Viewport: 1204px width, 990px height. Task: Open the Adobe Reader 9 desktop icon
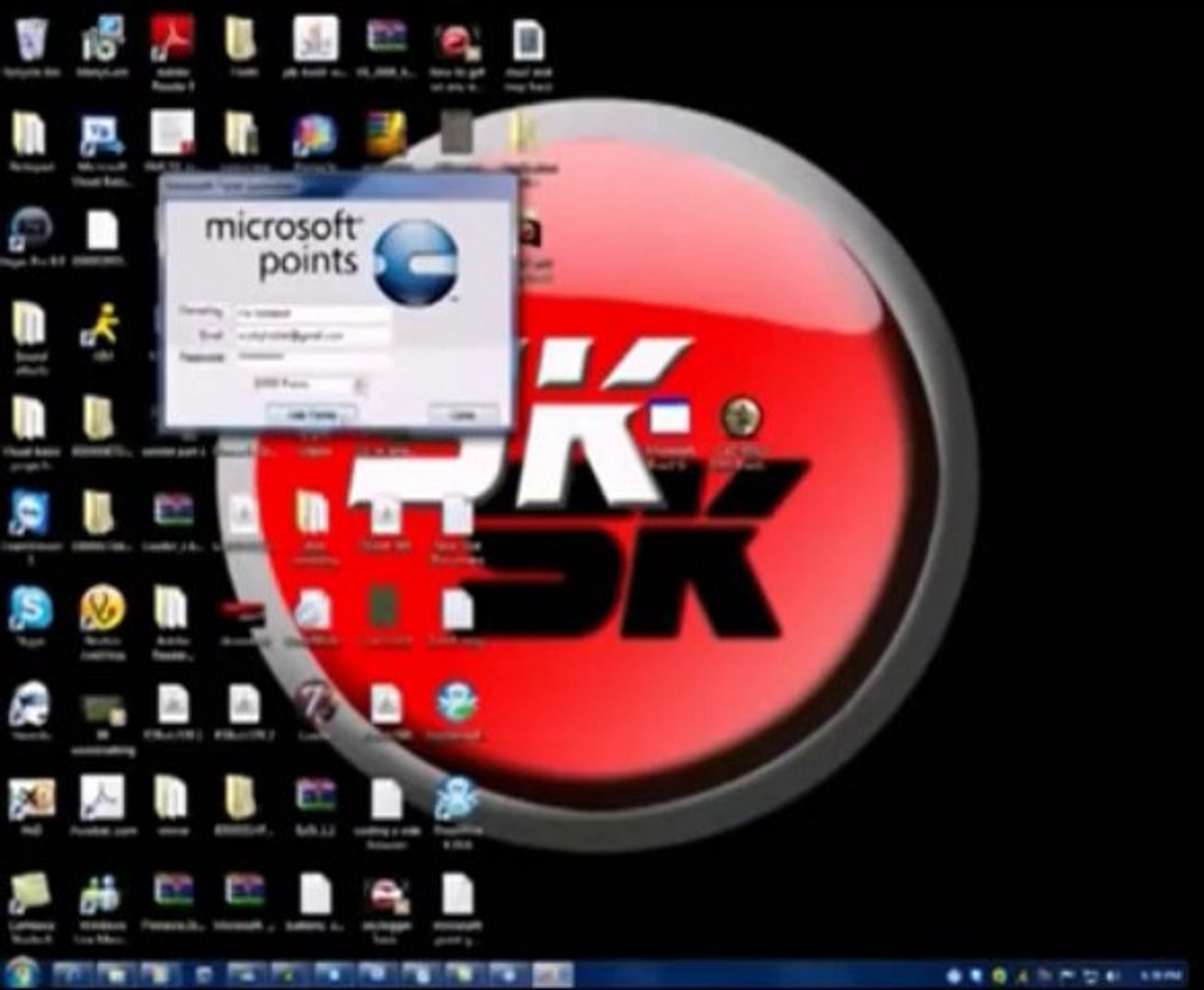(x=173, y=51)
